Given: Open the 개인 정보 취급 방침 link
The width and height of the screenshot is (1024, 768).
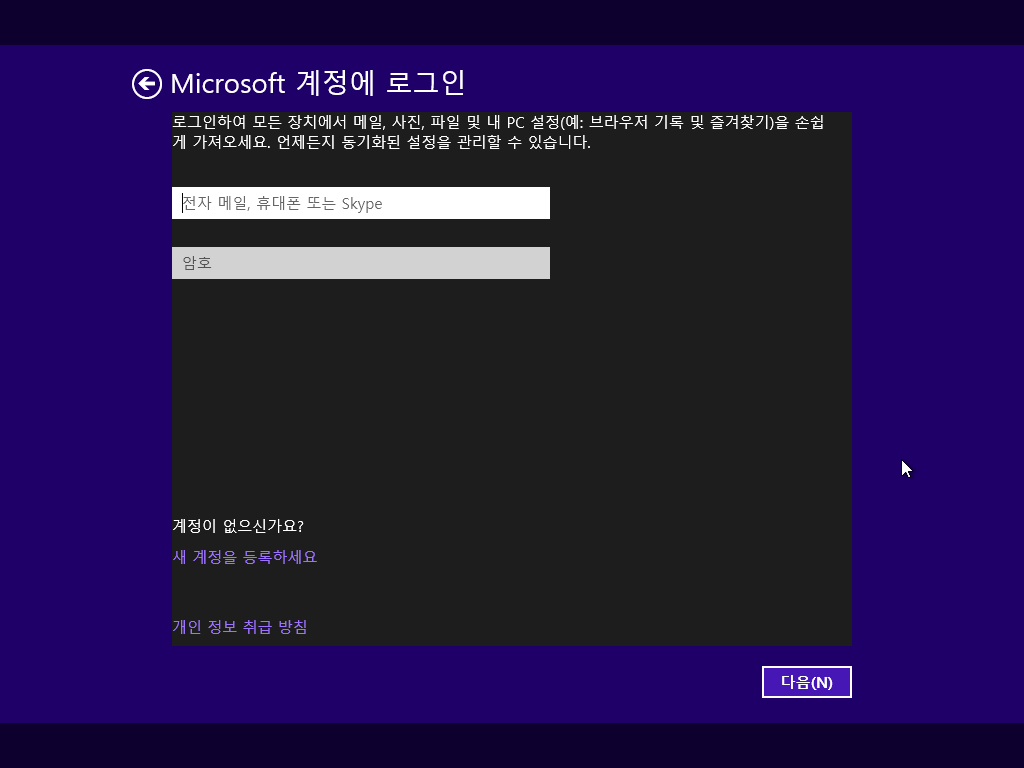Looking at the screenshot, I should pos(240,627).
